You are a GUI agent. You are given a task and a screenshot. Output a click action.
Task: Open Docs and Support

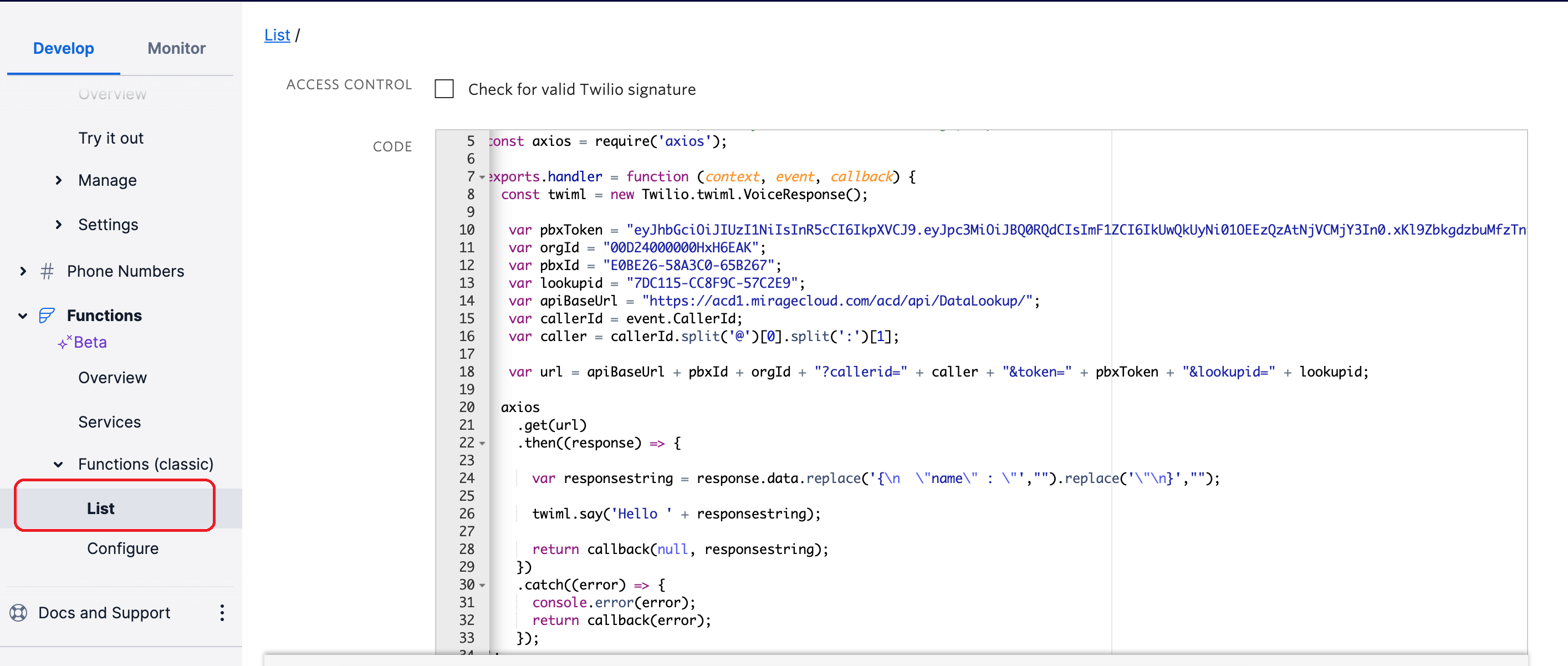(104, 612)
